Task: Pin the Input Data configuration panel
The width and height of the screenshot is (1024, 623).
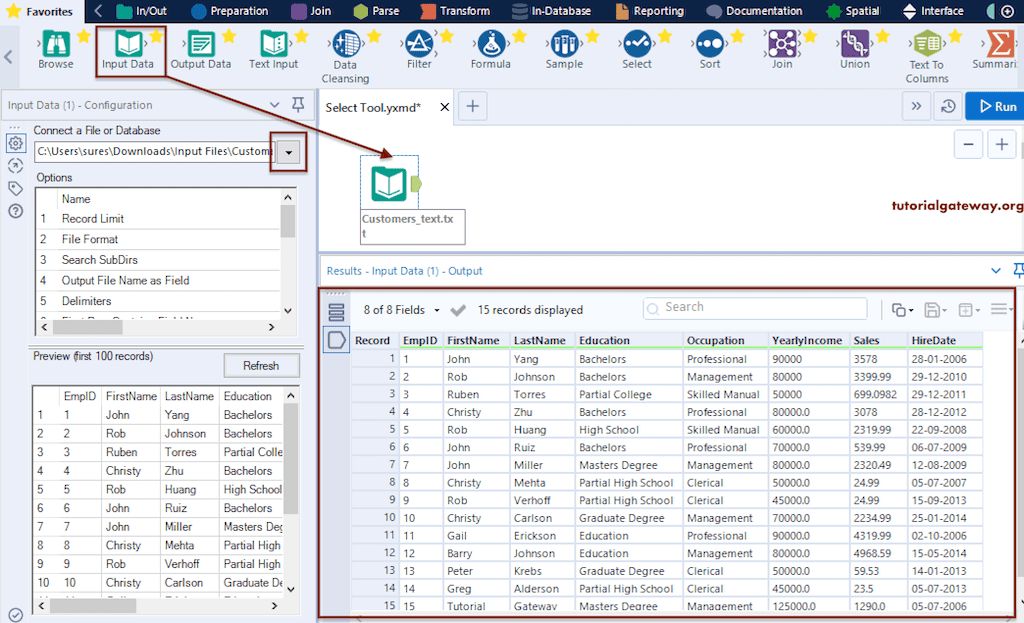Action: tap(297, 105)
